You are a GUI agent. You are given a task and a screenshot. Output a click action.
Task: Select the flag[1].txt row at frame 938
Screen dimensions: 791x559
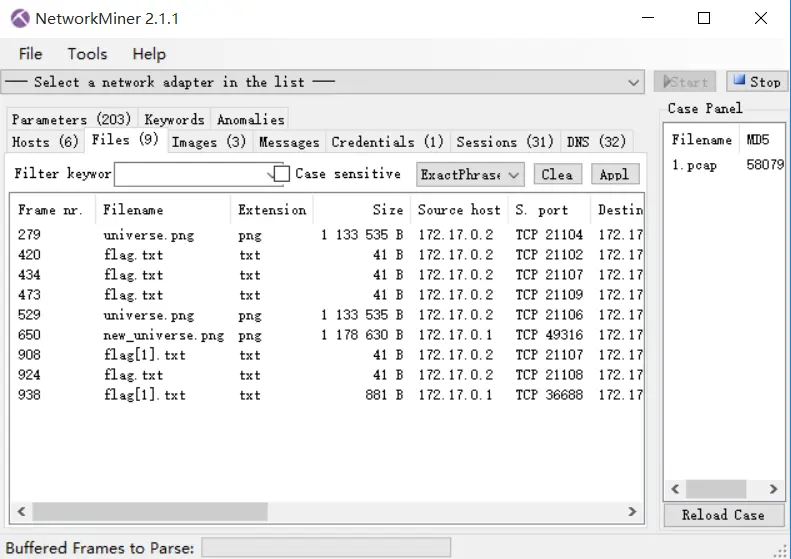coord(327,395)
